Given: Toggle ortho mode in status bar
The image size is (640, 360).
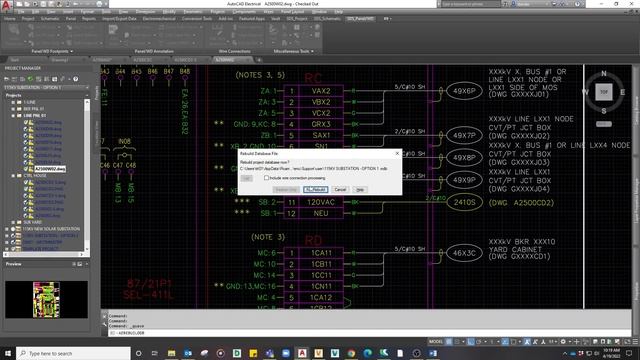Looking at the screenshot, I should 470,342.
